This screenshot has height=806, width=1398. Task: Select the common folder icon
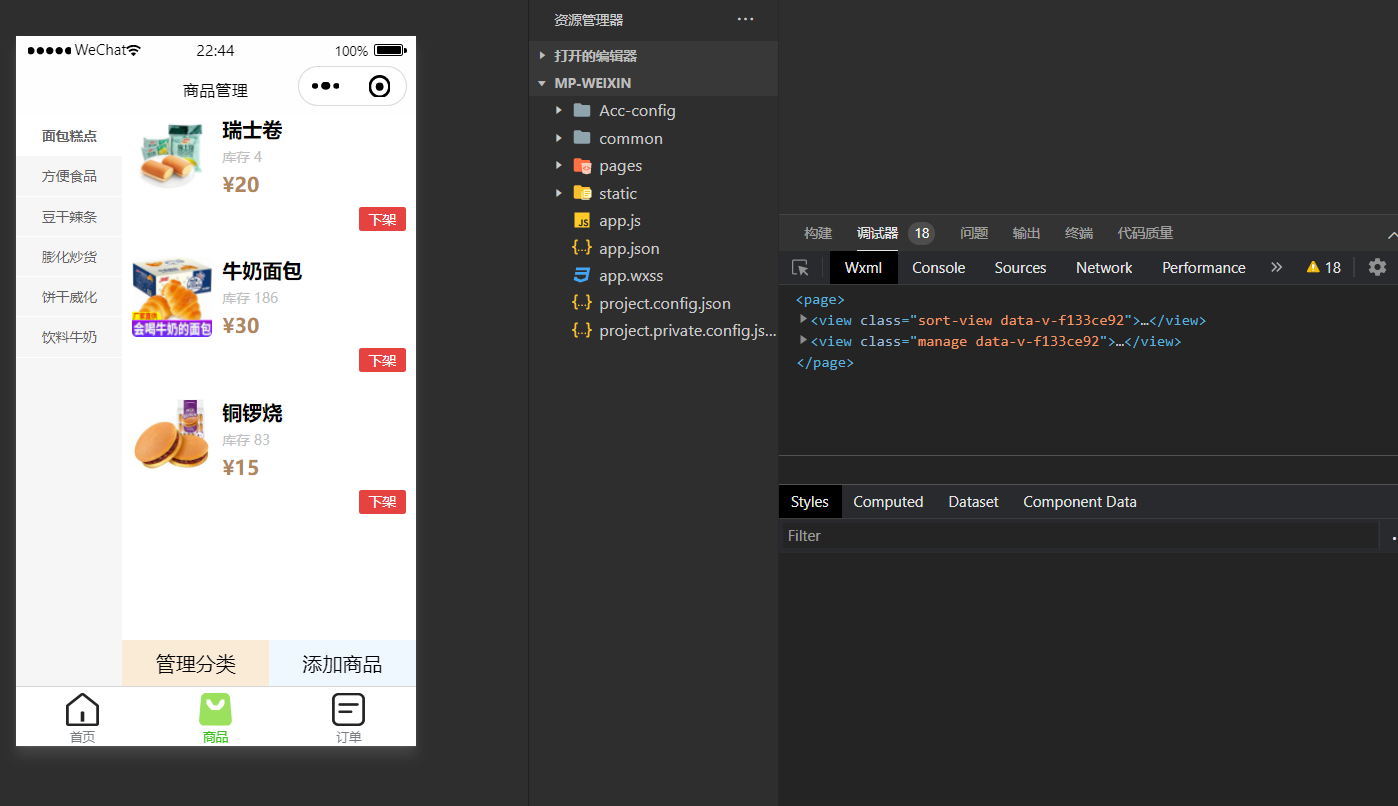tap(582, 138)
